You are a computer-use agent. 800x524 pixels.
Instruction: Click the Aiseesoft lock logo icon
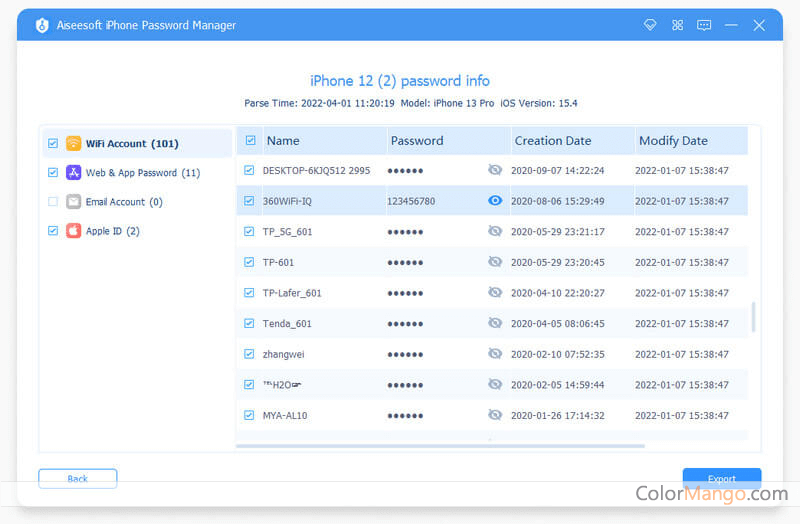42,25
